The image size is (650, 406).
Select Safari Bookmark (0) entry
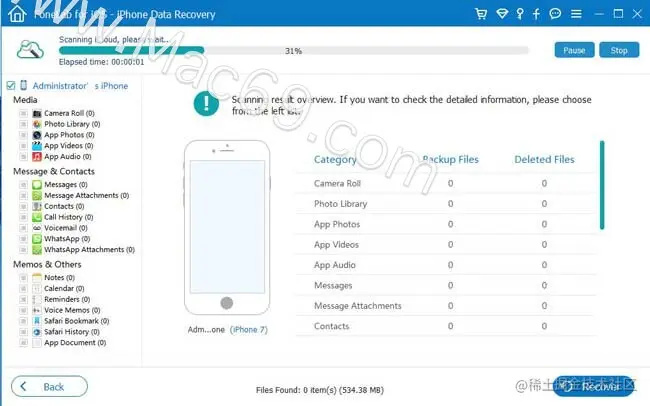77,321
